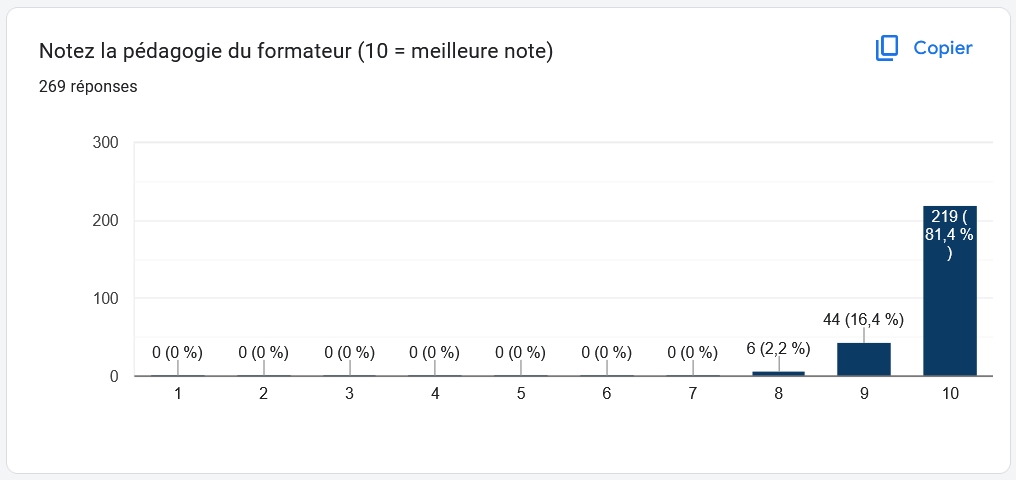Image resolution: width=1016 pixels, height=480 pixels.
Task: Select the 6 (2,2 %) data label
Action: [778, 349]
